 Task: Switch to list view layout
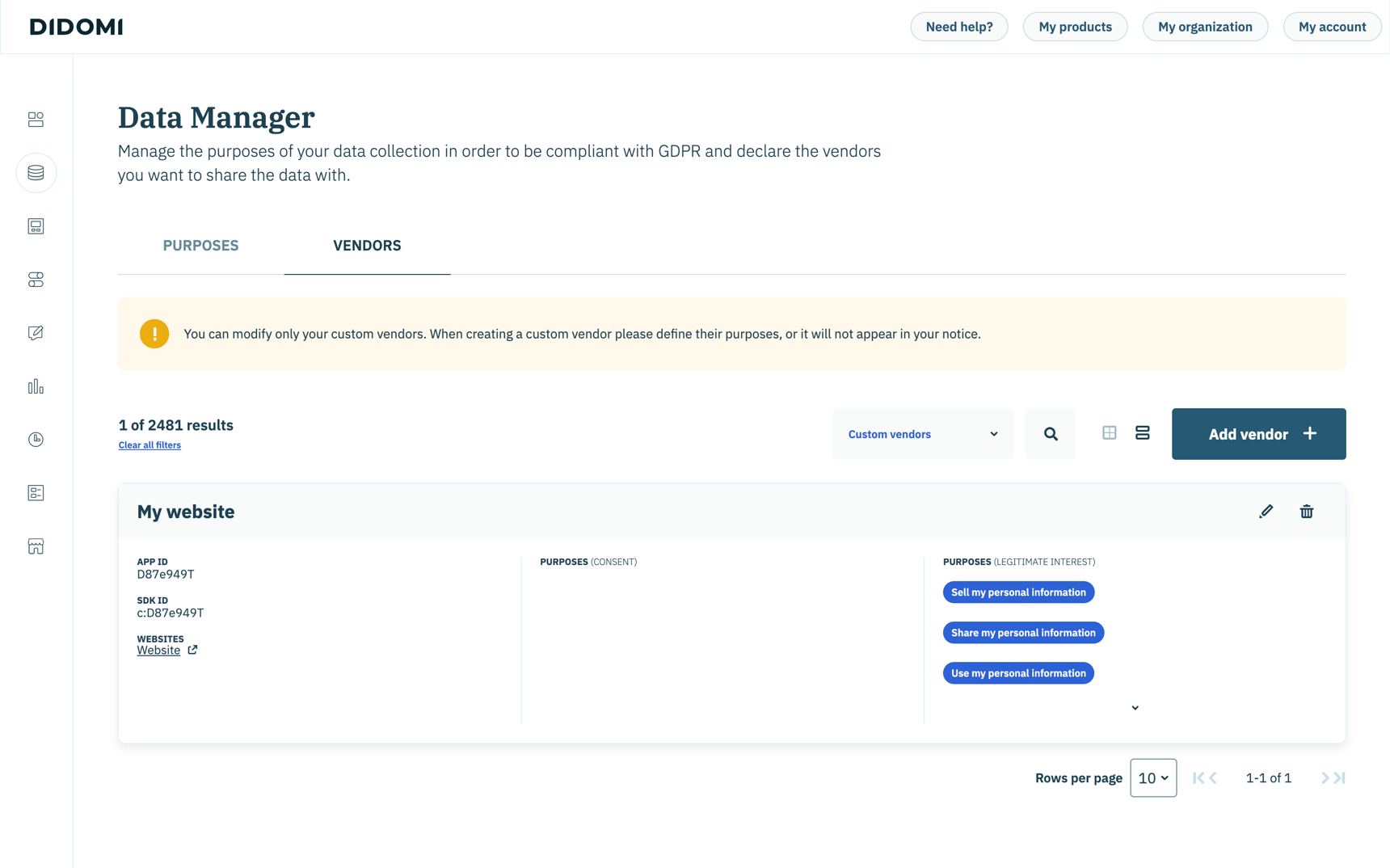1142,432
